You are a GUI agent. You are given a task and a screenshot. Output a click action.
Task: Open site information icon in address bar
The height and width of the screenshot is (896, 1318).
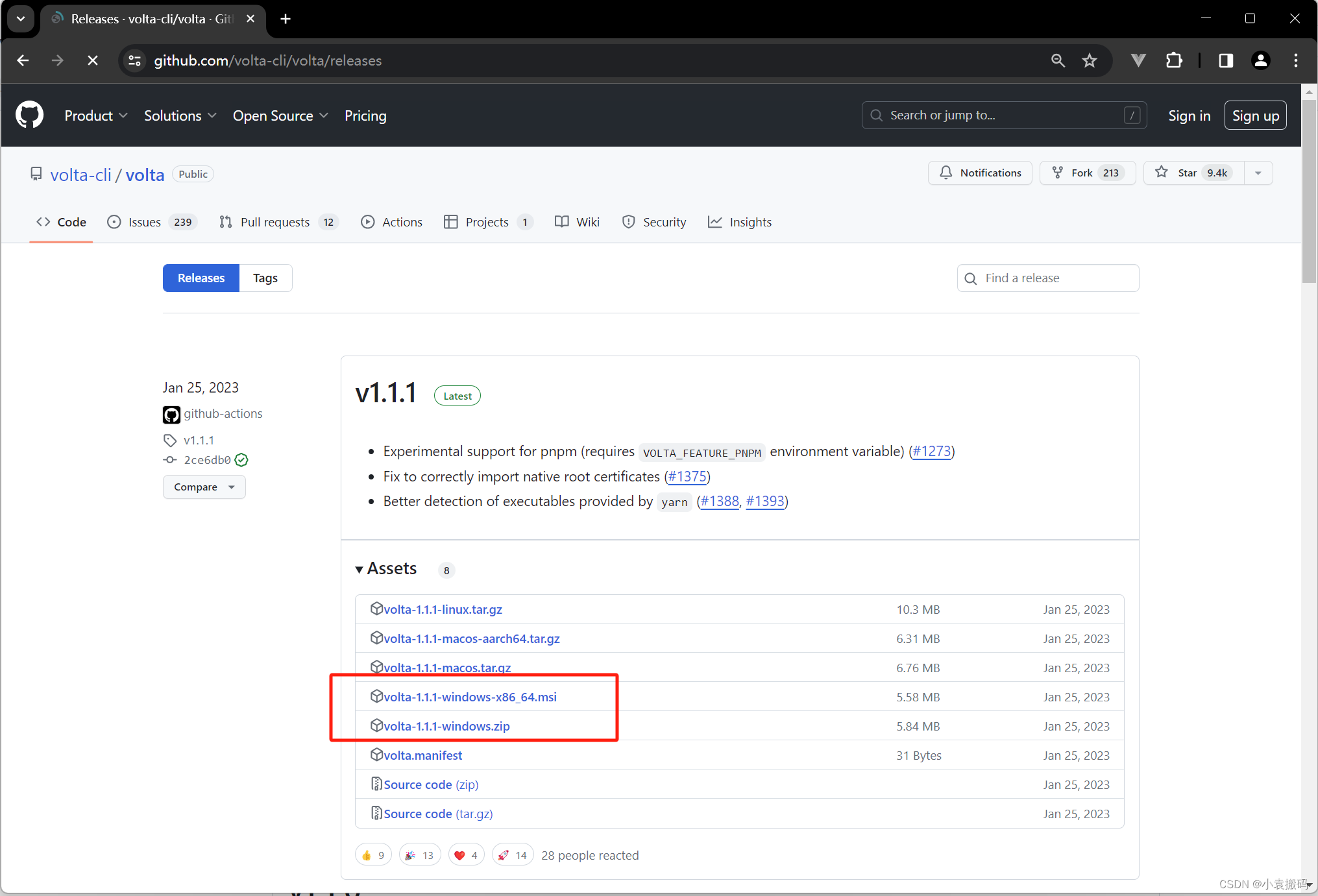coord(134,60)
